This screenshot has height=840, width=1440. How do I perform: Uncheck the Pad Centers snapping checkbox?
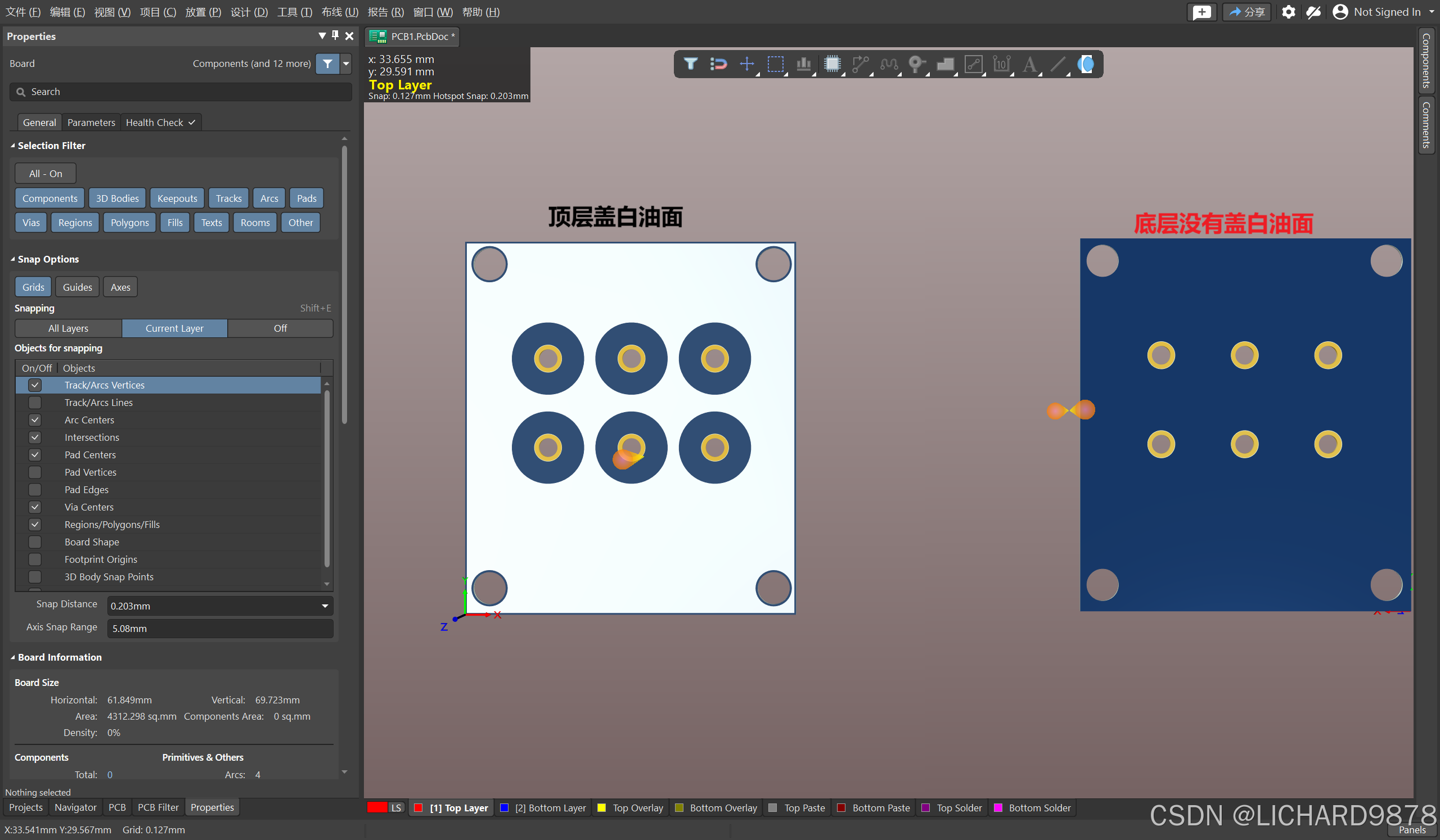tap(35, 455)
